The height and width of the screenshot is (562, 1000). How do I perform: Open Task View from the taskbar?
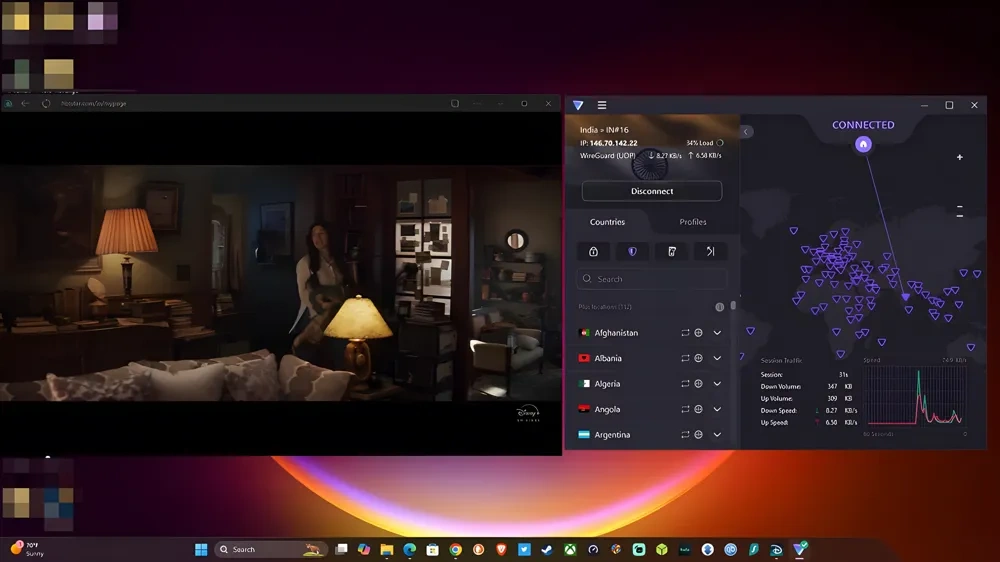(341, 549)
